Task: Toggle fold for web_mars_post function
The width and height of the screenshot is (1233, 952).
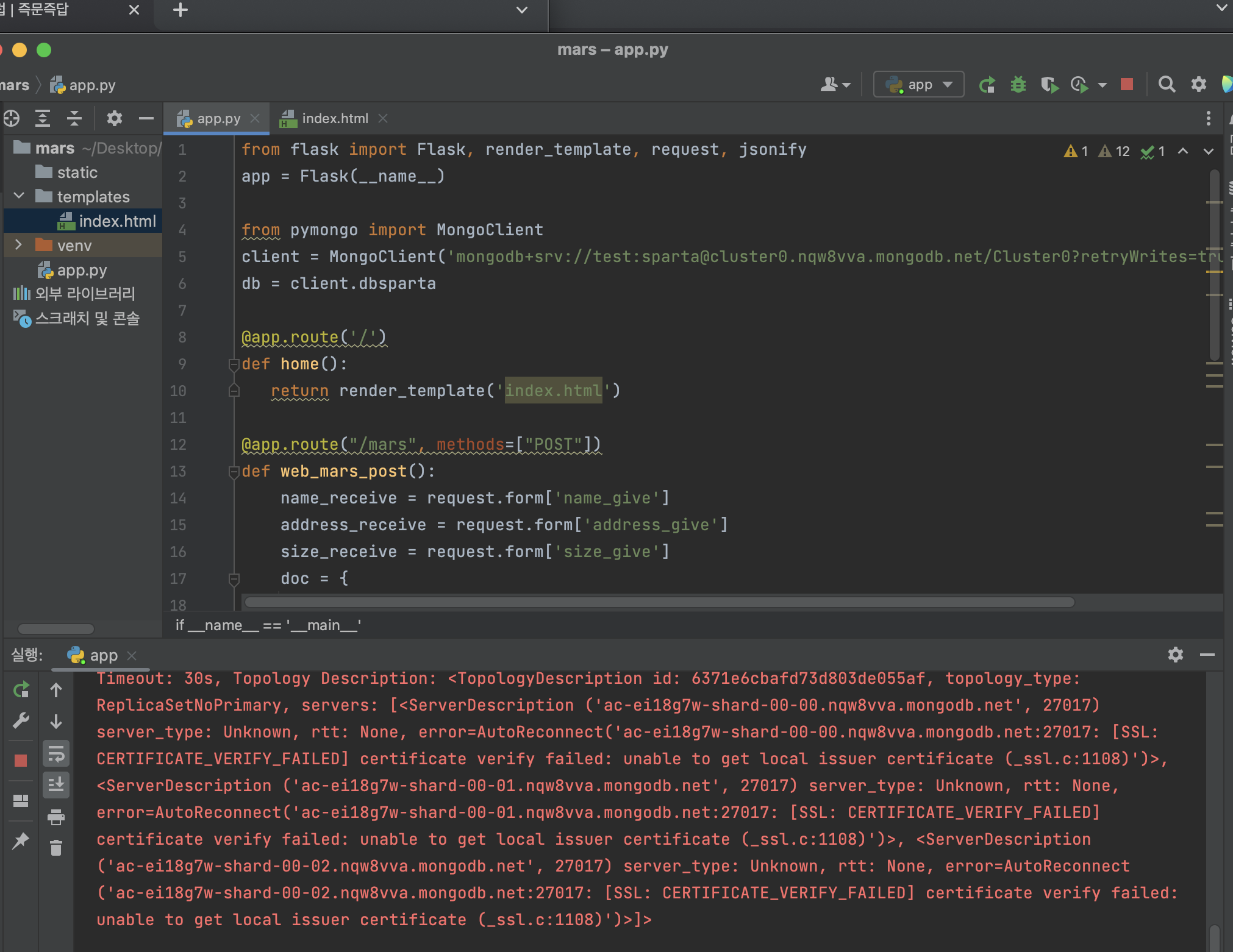Action: tap(234, 472)
